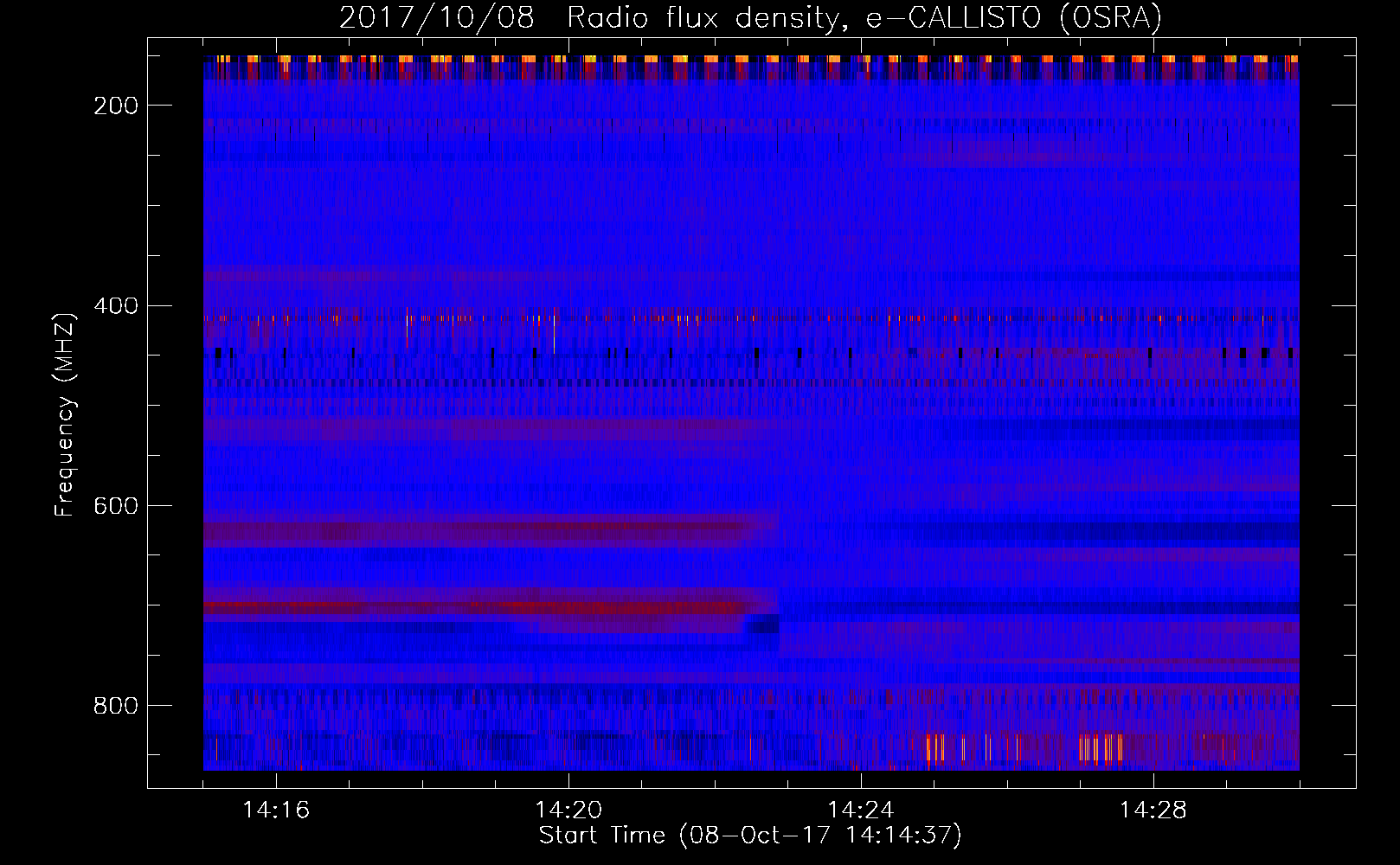Click the 14:20 time tick label
Screen dimensions: 1400x865
click(568, 810)
